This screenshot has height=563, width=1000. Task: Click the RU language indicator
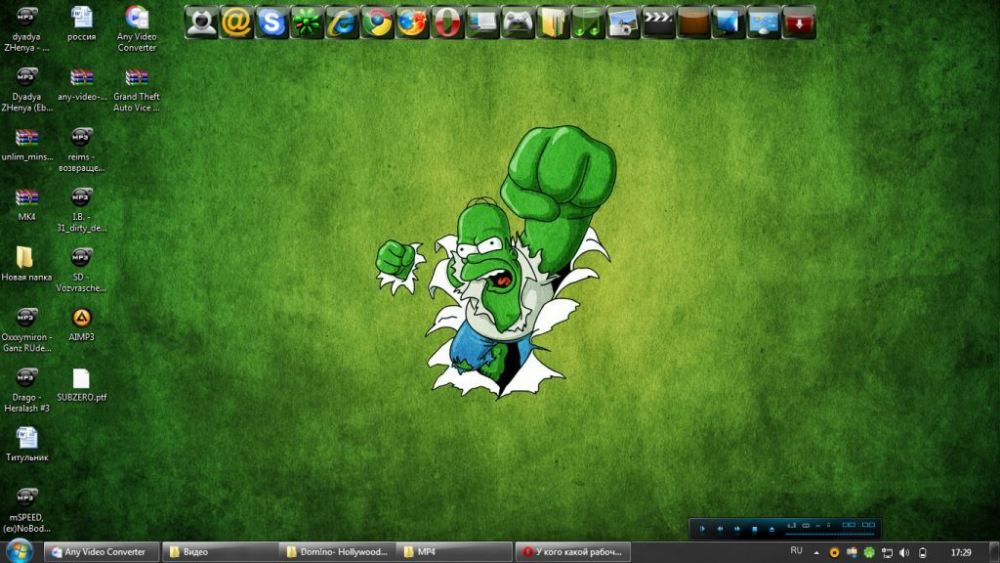pyautogui.click(x=796, y=551)
